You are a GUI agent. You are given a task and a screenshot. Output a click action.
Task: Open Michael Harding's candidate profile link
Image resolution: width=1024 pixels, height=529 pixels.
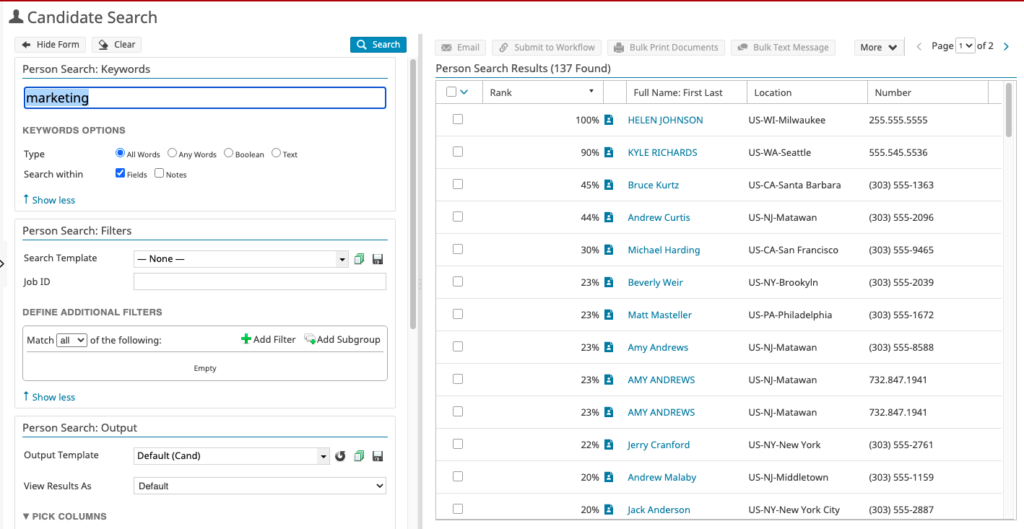[x=663, y=250]
